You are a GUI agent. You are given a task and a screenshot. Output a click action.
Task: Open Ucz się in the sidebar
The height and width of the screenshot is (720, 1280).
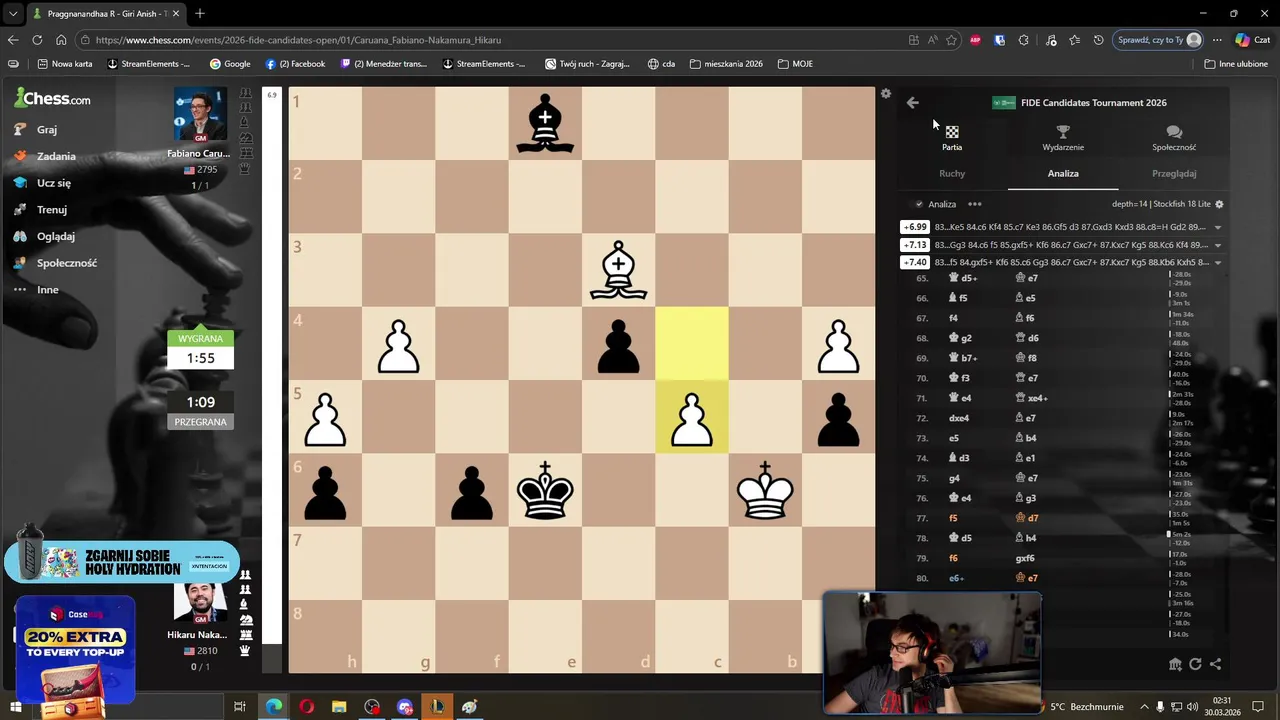point(43,184)
